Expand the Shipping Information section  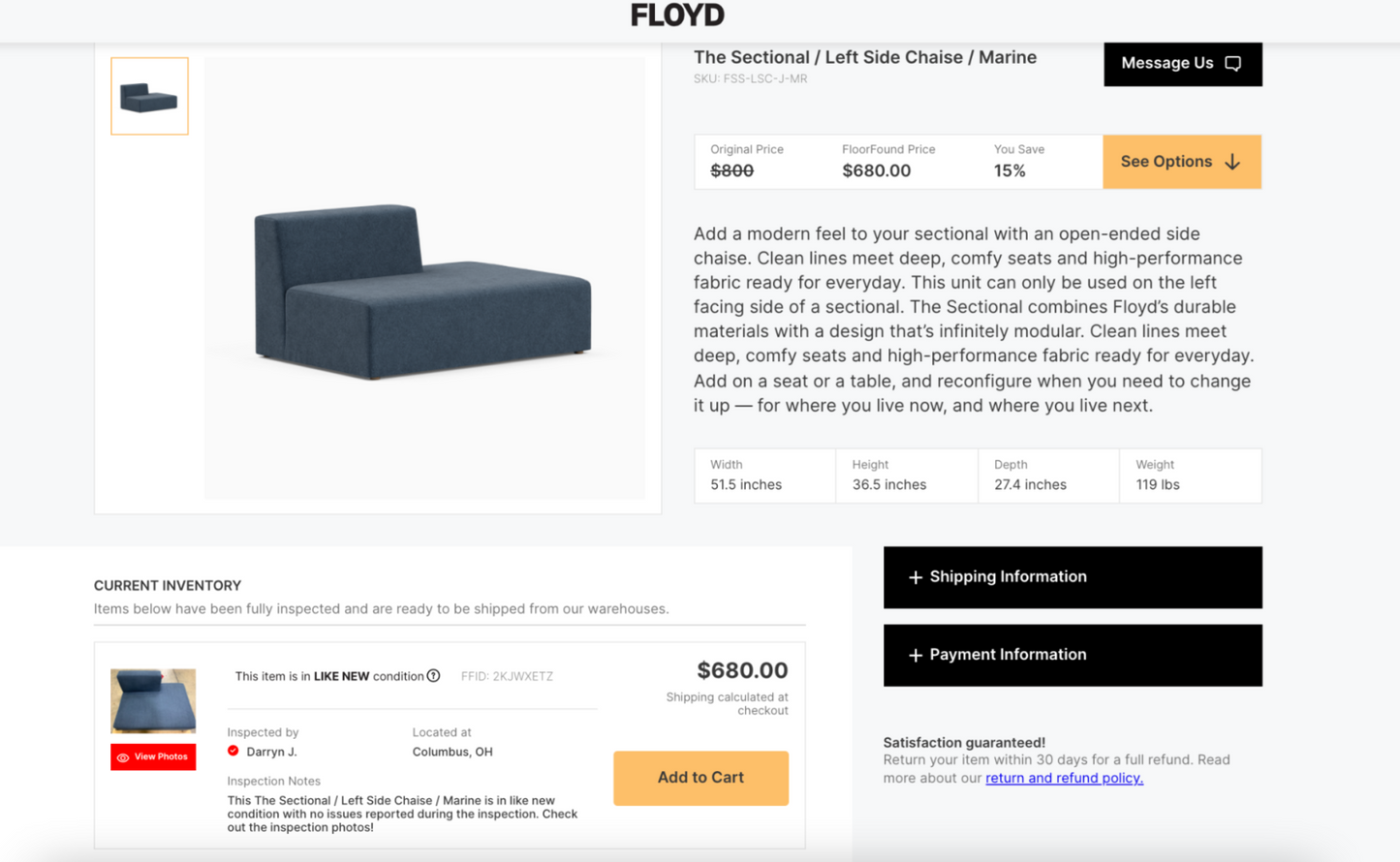(1073, 577)
